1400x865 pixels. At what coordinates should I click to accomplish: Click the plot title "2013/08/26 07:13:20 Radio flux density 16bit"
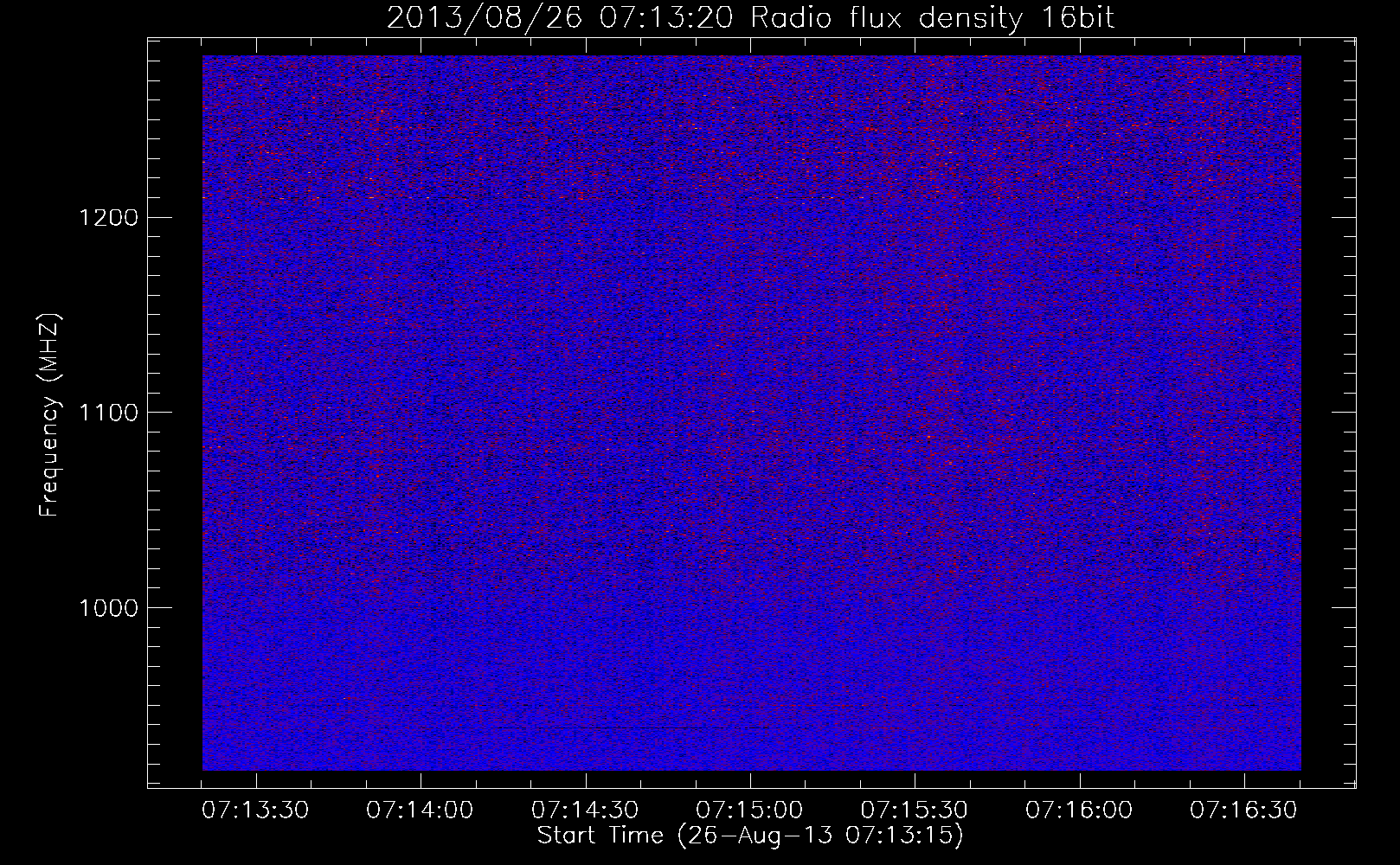click(x=750, y=18)
